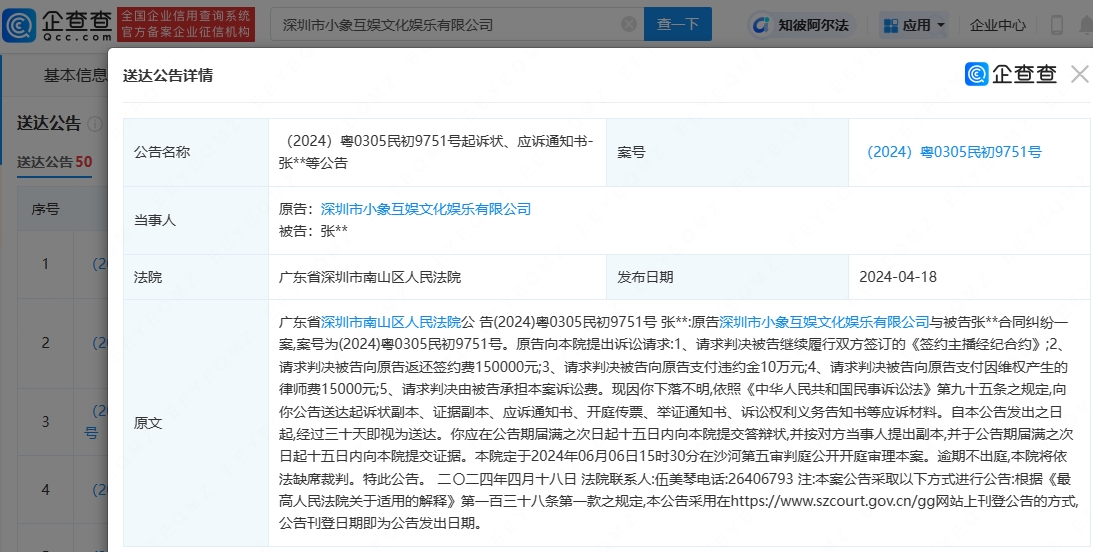The image size is (1093, 552).
Task: Click row number 2 in background list
Action: 45,343
